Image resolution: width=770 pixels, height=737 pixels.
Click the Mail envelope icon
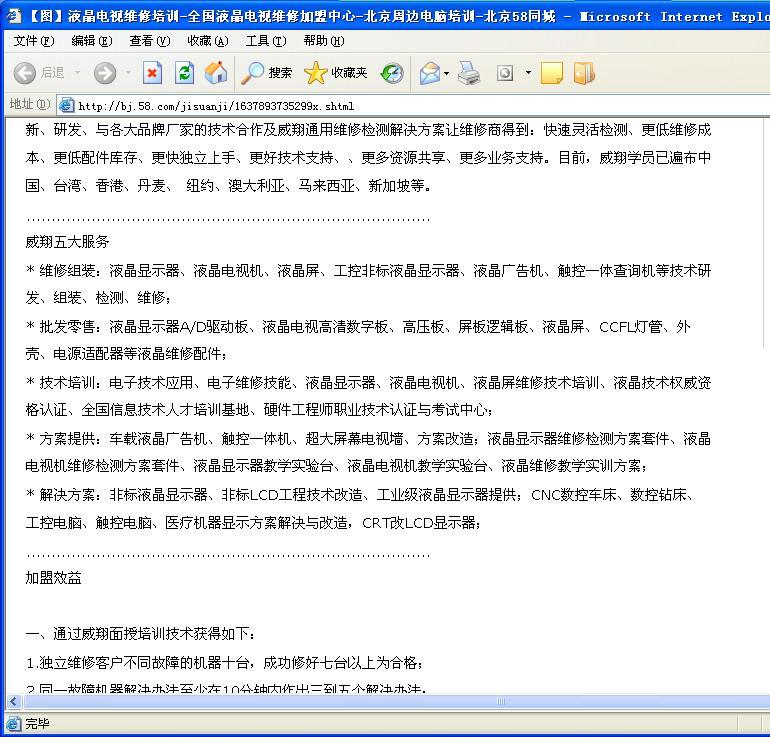coord(430,73)
